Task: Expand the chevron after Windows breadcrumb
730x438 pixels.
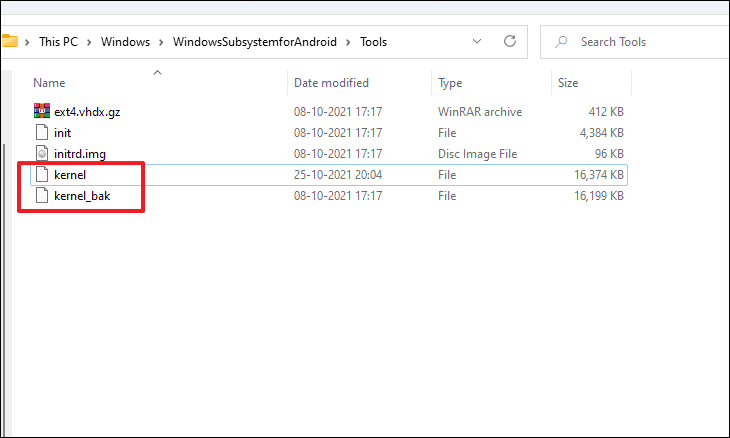Action: coord(161,42)
